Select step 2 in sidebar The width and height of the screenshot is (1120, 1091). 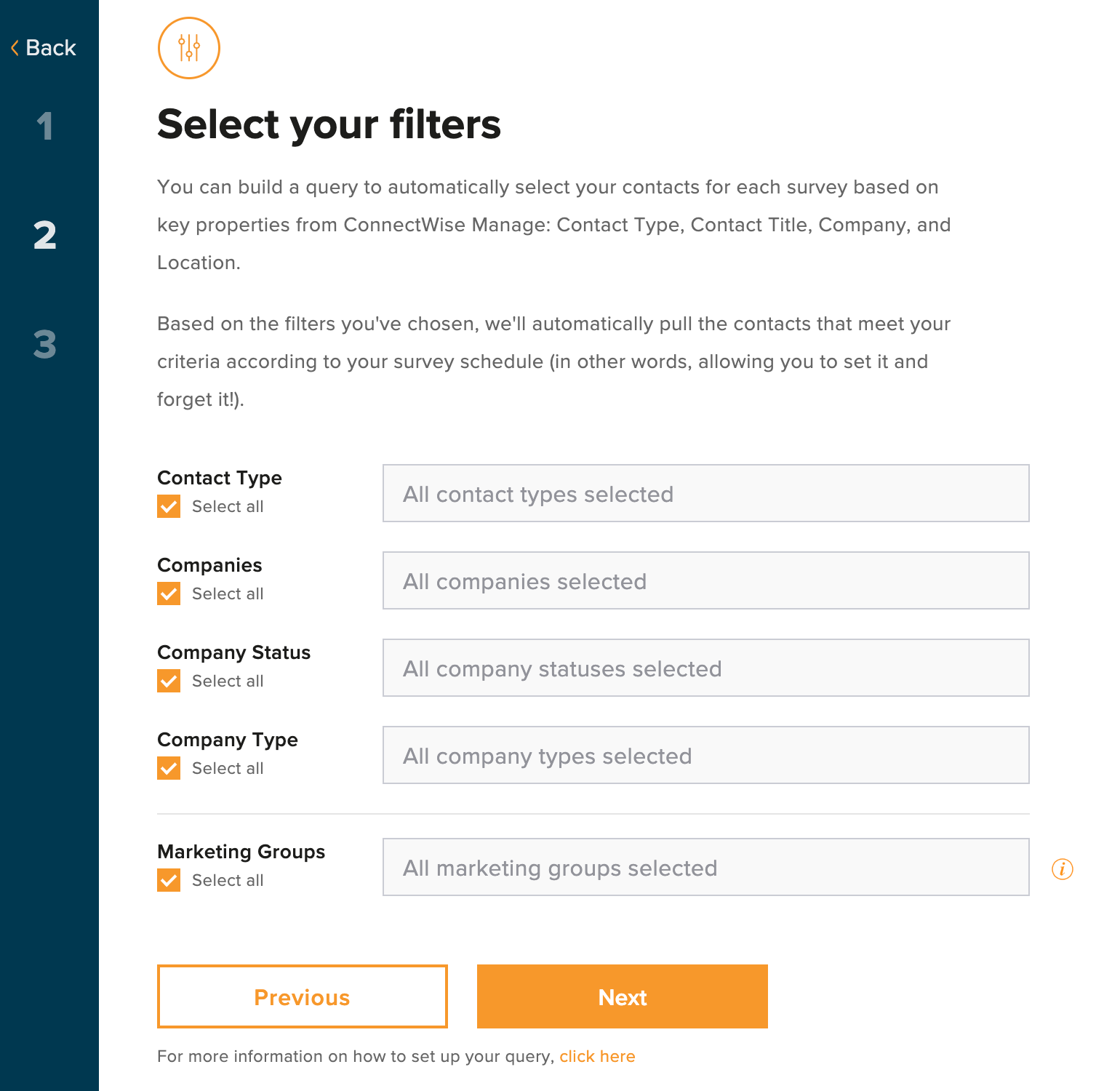[45, 236]
